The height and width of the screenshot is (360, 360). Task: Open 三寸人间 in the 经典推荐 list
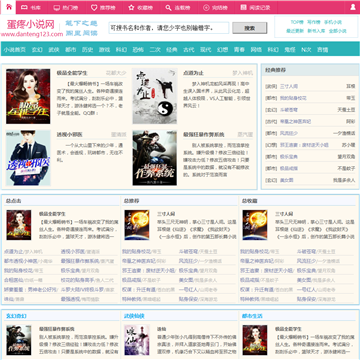pyautogui.click(x=289, y=86)
